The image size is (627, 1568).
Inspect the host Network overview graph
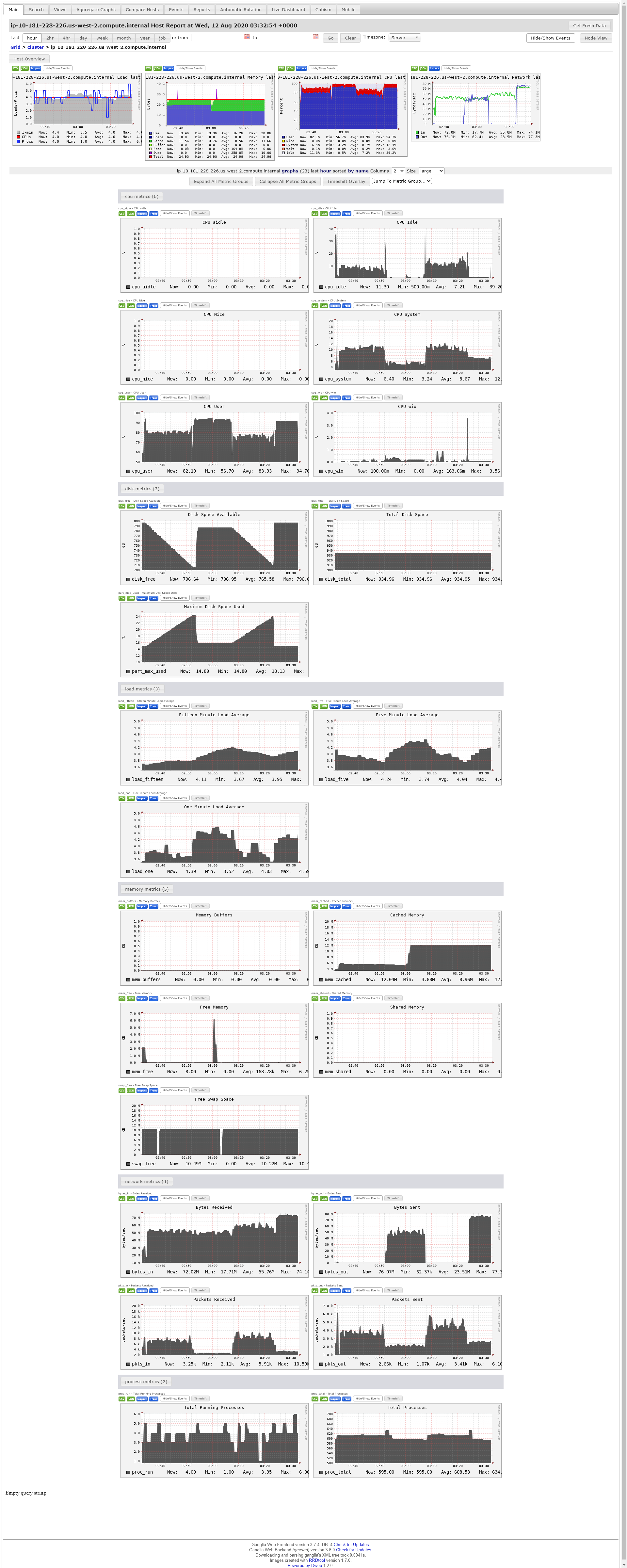point(434,68)
